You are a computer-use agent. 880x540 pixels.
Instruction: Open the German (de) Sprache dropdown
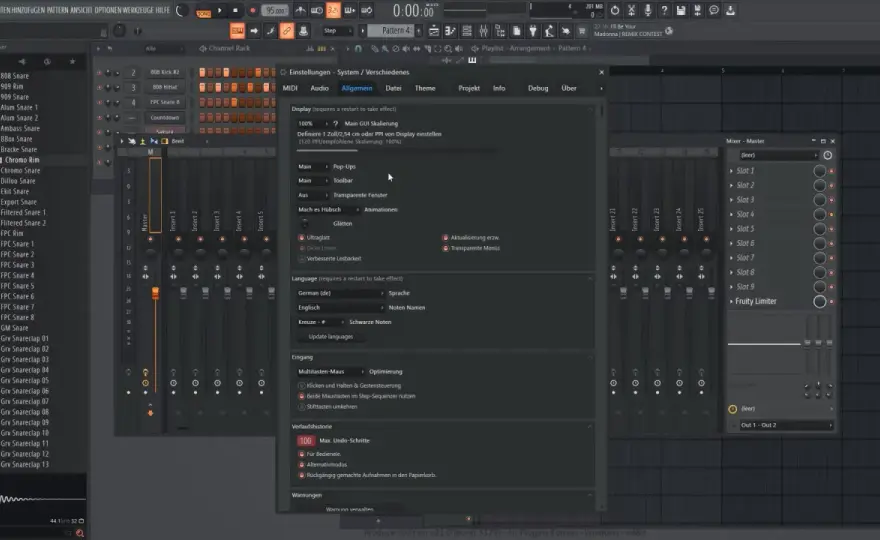point(341,293)
